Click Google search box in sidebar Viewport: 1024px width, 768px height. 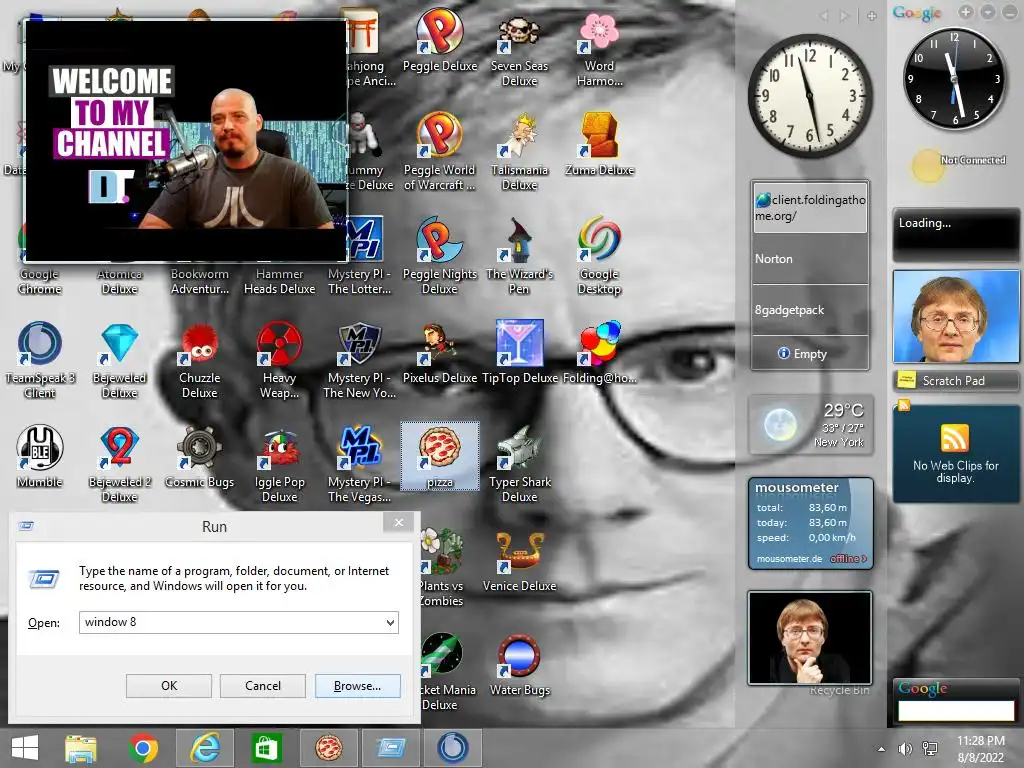[x=955, y=711]
